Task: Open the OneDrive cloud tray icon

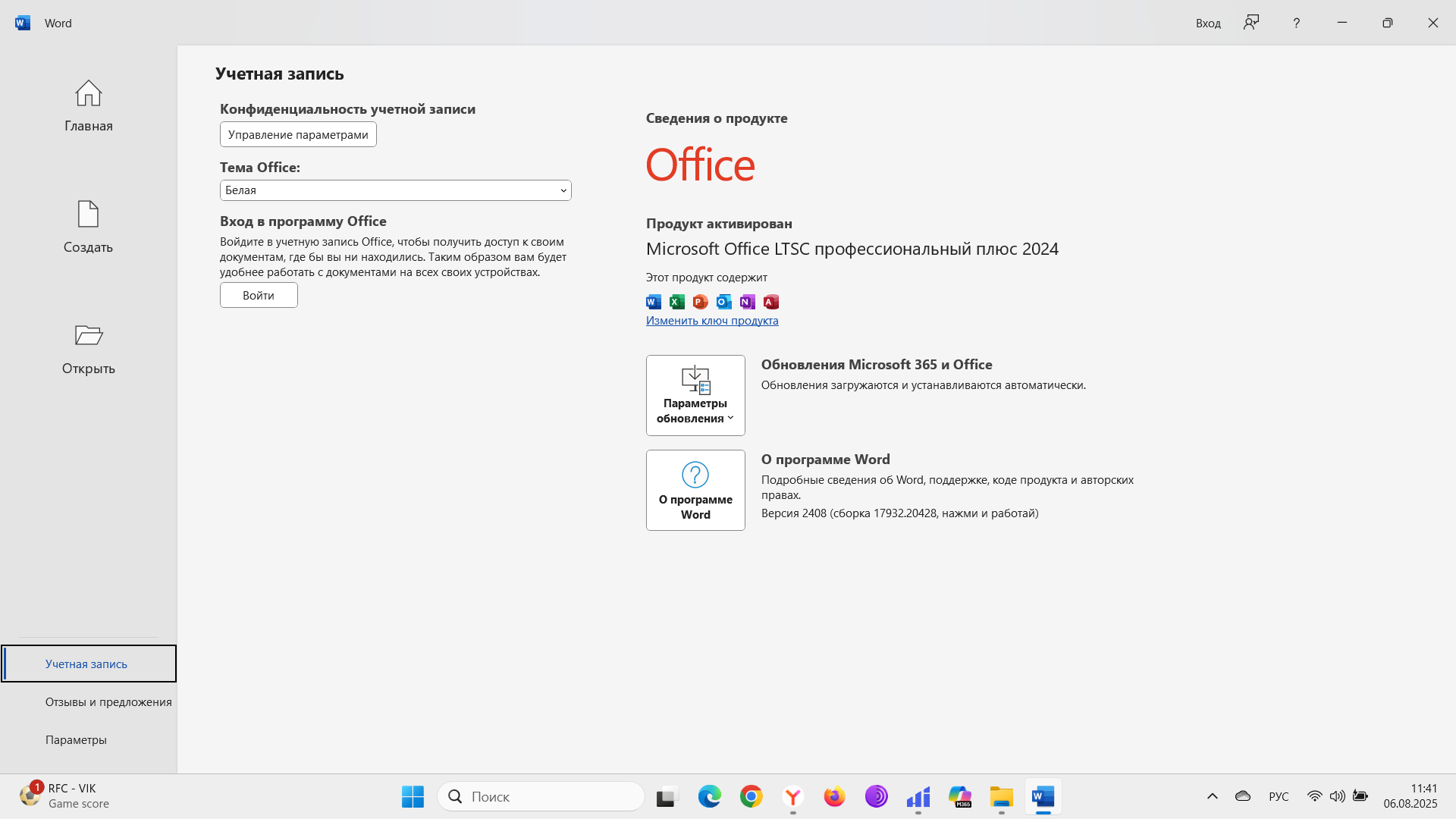Action: pos(1242,796)
